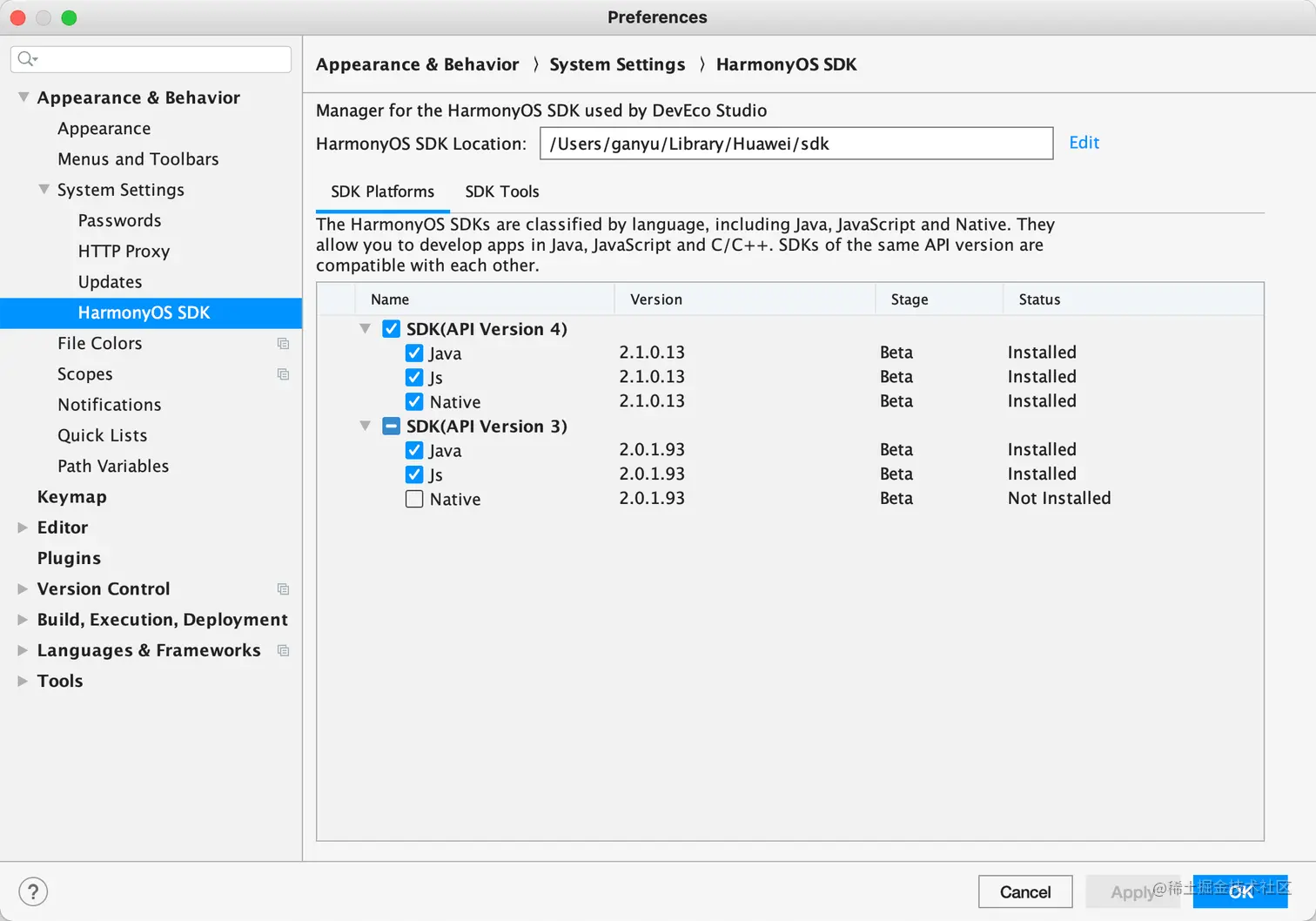Uncheck Native under API Version 4
Image resolution: width=1316 pixels, height=921 pixels.
pos(414,402)
